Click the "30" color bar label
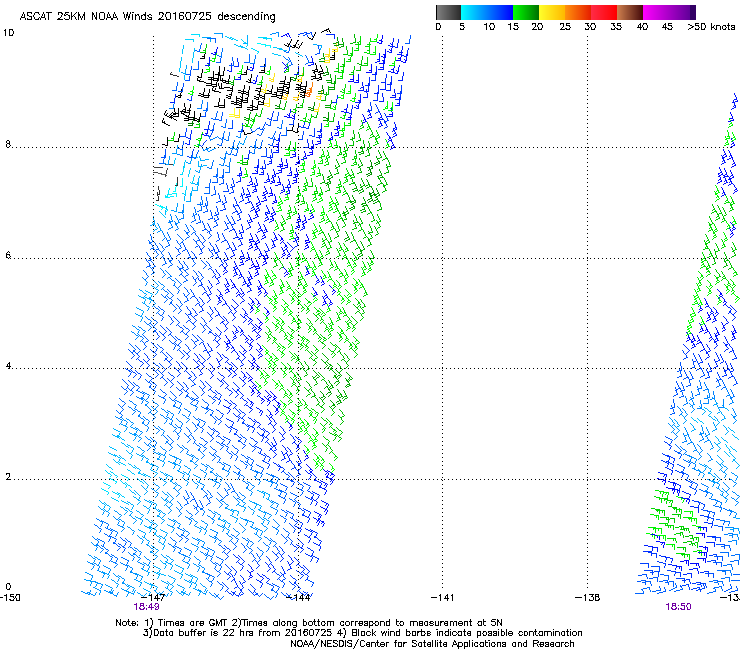The width and height of the screenshot is (740, 650). pos(590,27)
